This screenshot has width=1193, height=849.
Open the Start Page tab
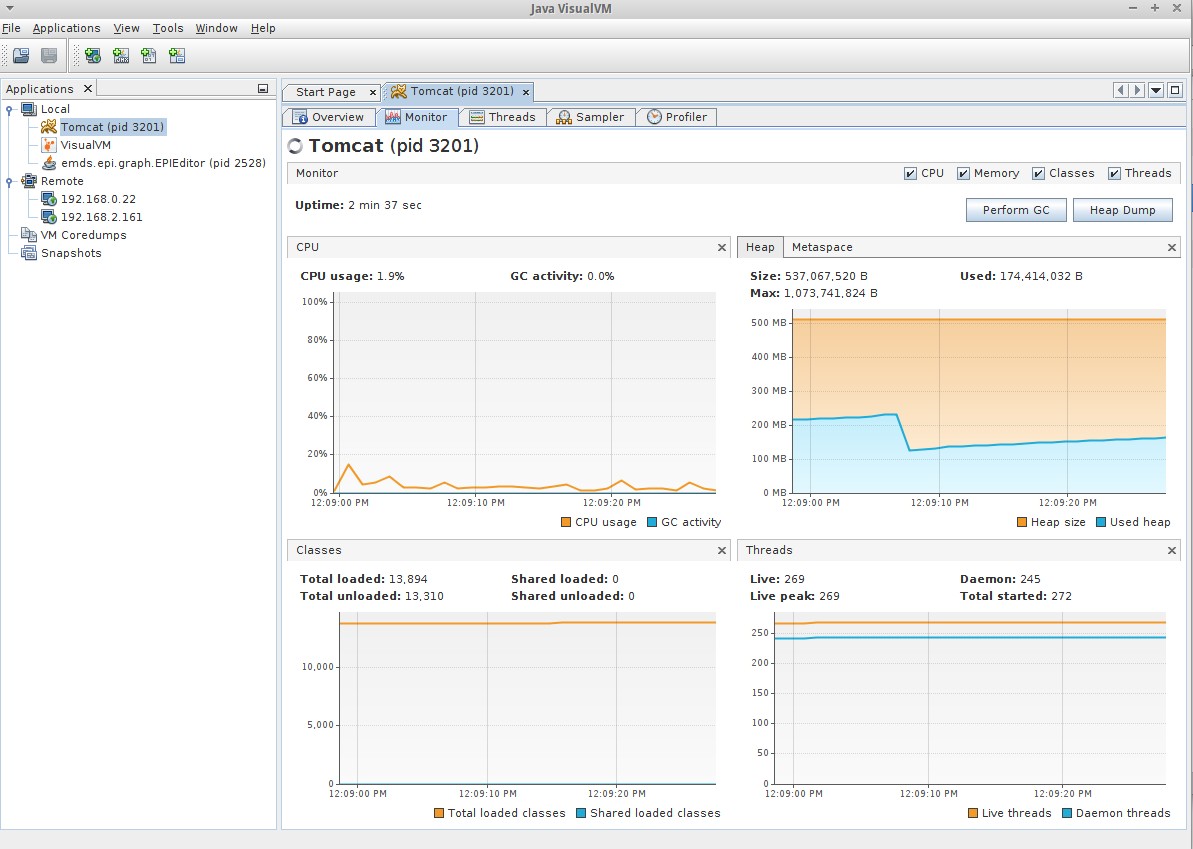(326, 92)
